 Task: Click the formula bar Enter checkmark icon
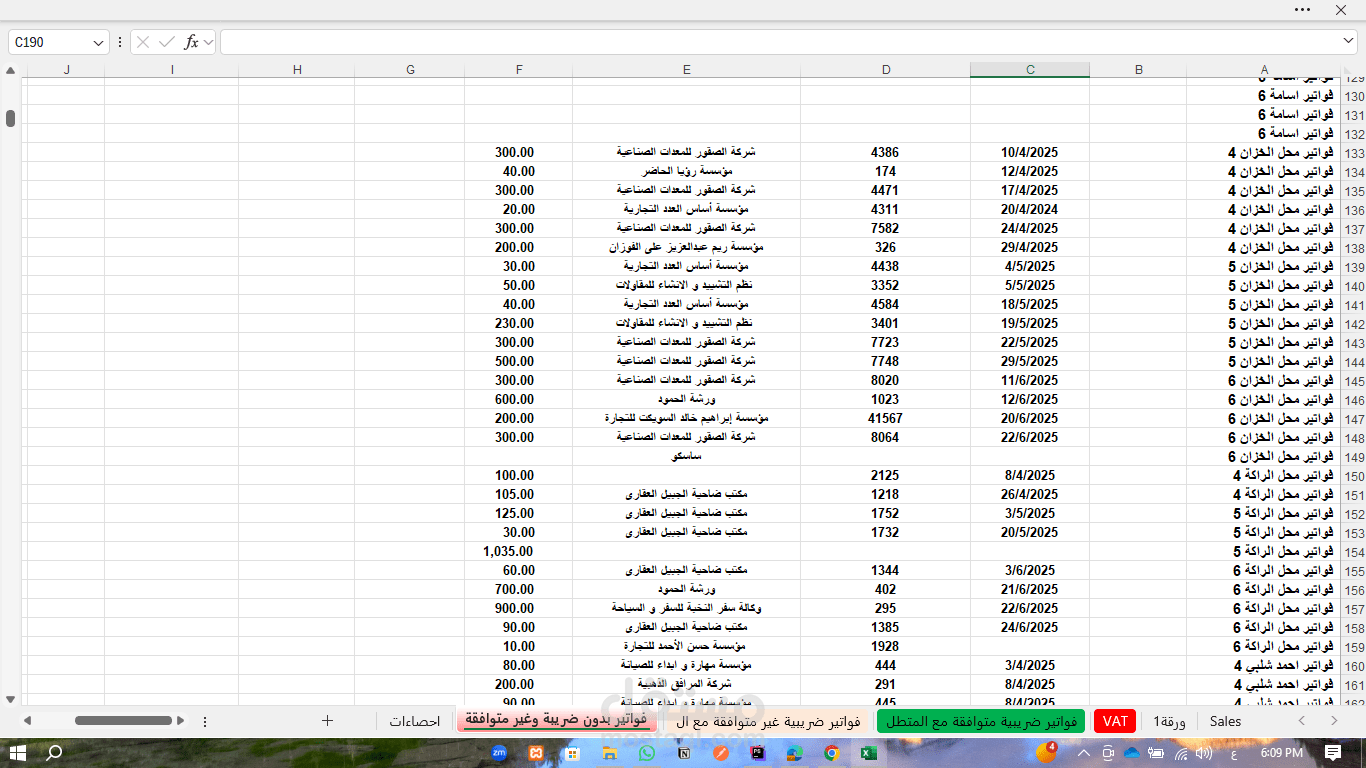coord(167,42)
